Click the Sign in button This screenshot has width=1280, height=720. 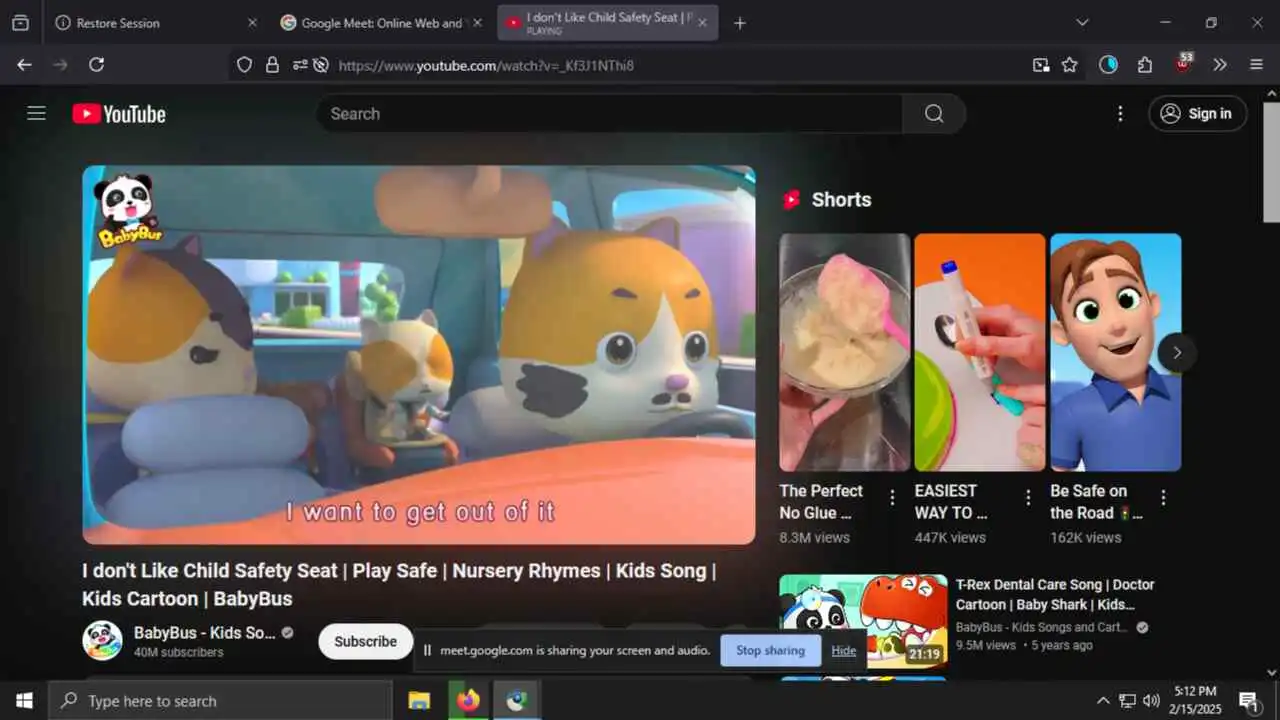coord(1197,113)
